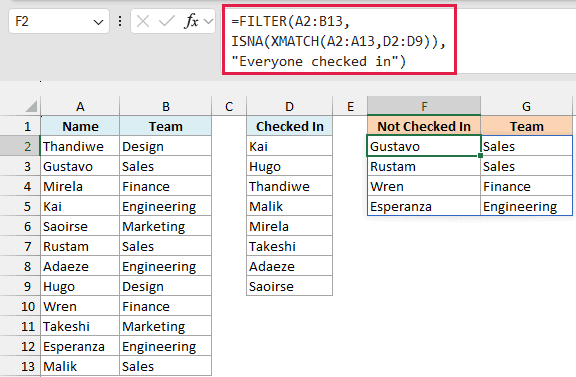Select cell containing Mirela in column A
576x377 pixels.
(x=80, y=186)
